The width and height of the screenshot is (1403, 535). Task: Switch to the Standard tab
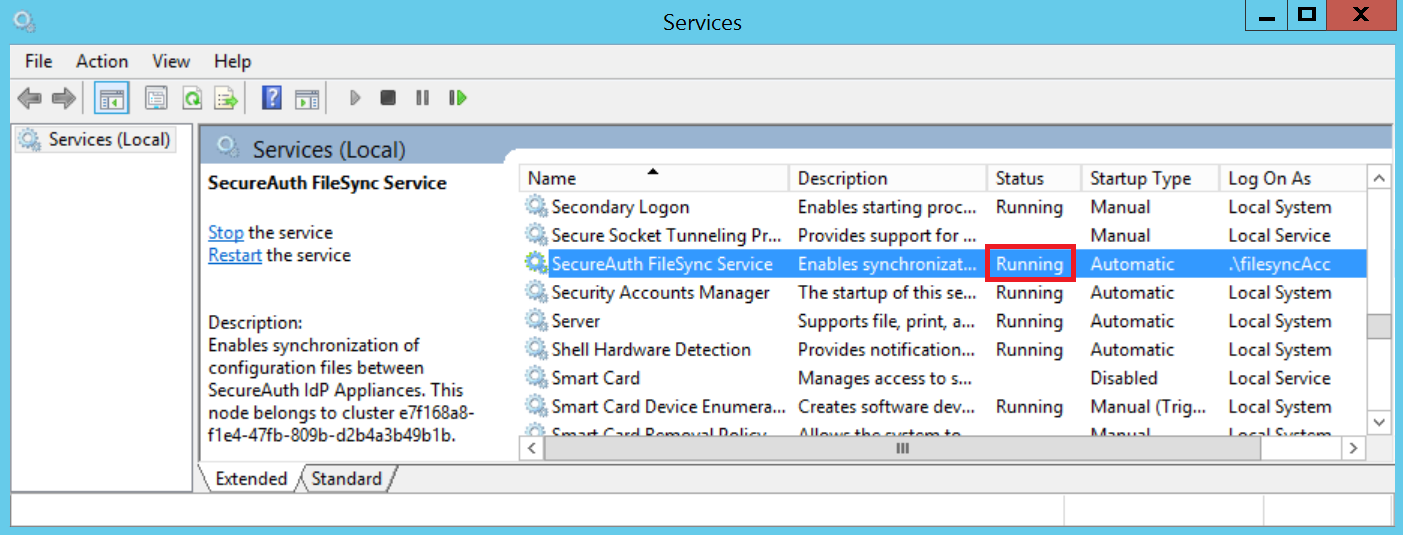pos(346,479)
